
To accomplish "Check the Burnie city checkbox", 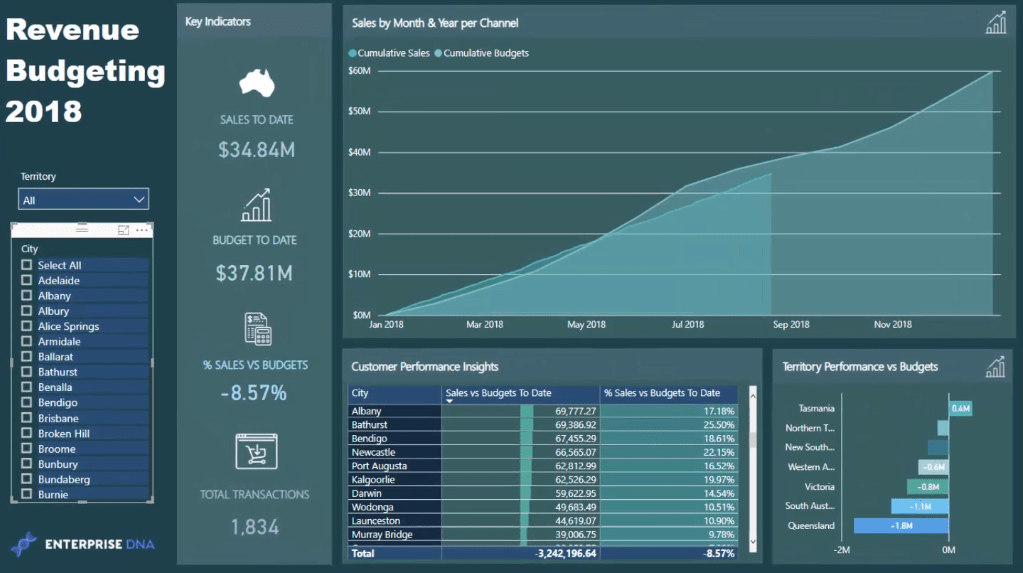I will pyautogui.click(x=27, y=494).
